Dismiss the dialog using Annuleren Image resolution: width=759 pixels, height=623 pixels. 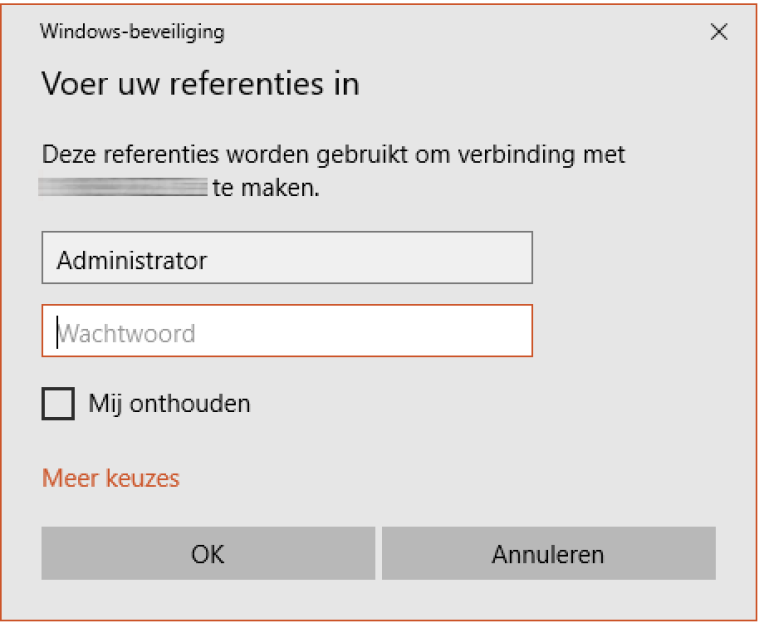pos(548,554)
